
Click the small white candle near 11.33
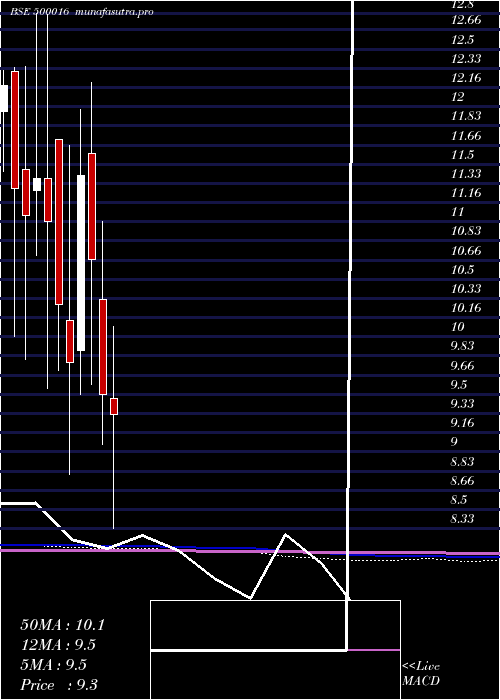[37, 184]
